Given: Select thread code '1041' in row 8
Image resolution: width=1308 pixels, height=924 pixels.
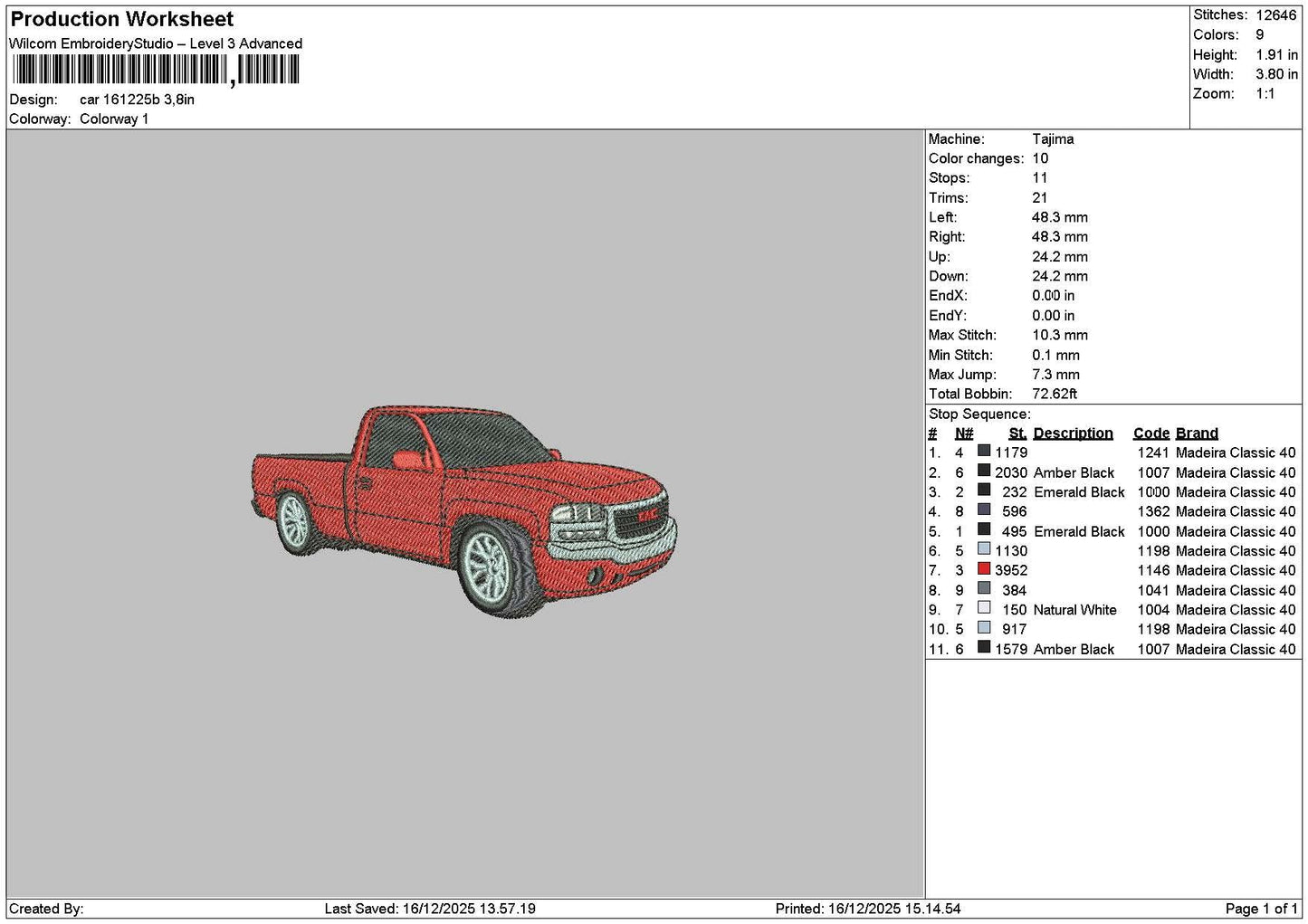Looking at the screenshot, I should pyautogui.click(x=1153, y=590).
